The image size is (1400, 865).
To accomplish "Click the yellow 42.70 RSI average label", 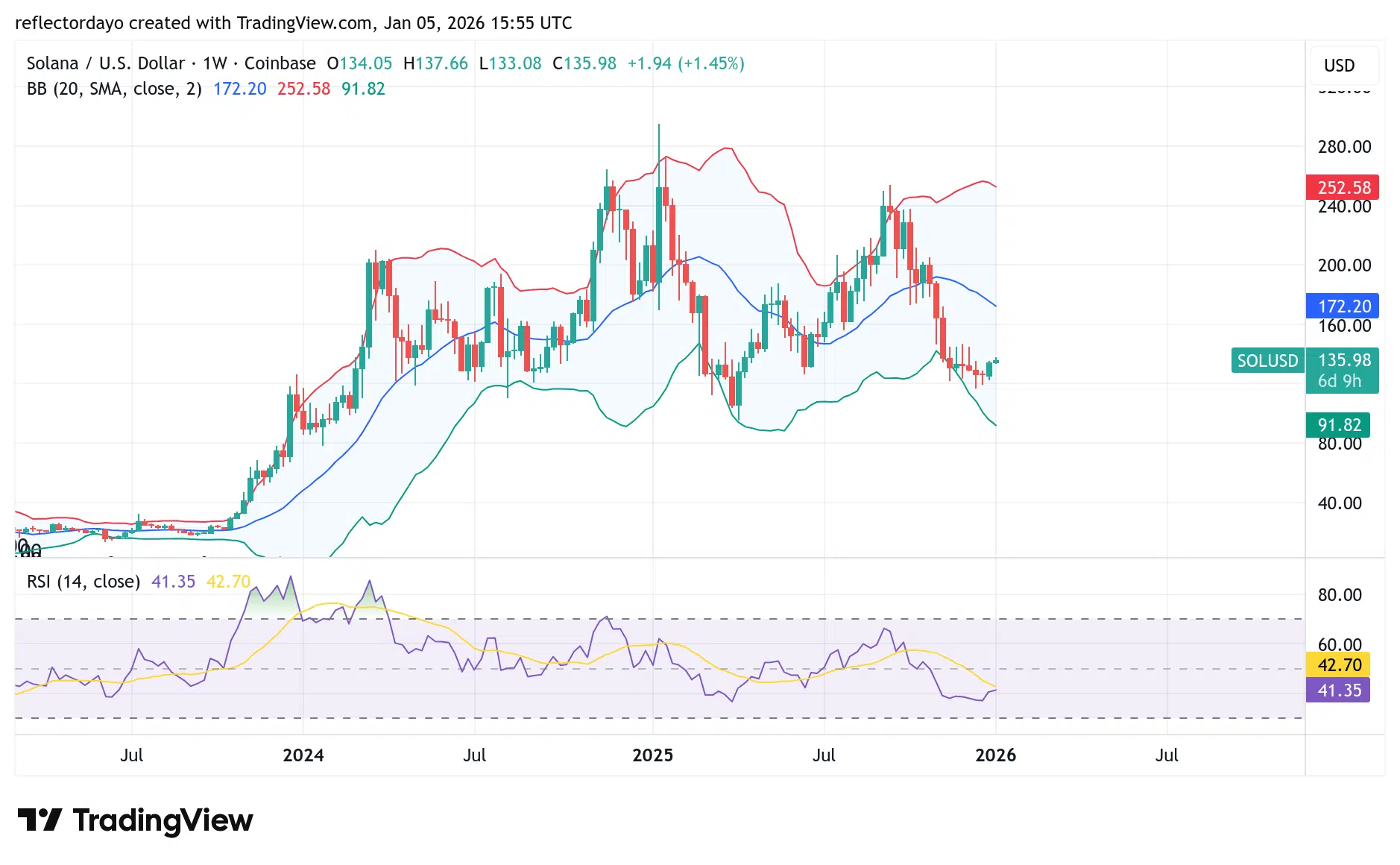I will (1338, 665).
